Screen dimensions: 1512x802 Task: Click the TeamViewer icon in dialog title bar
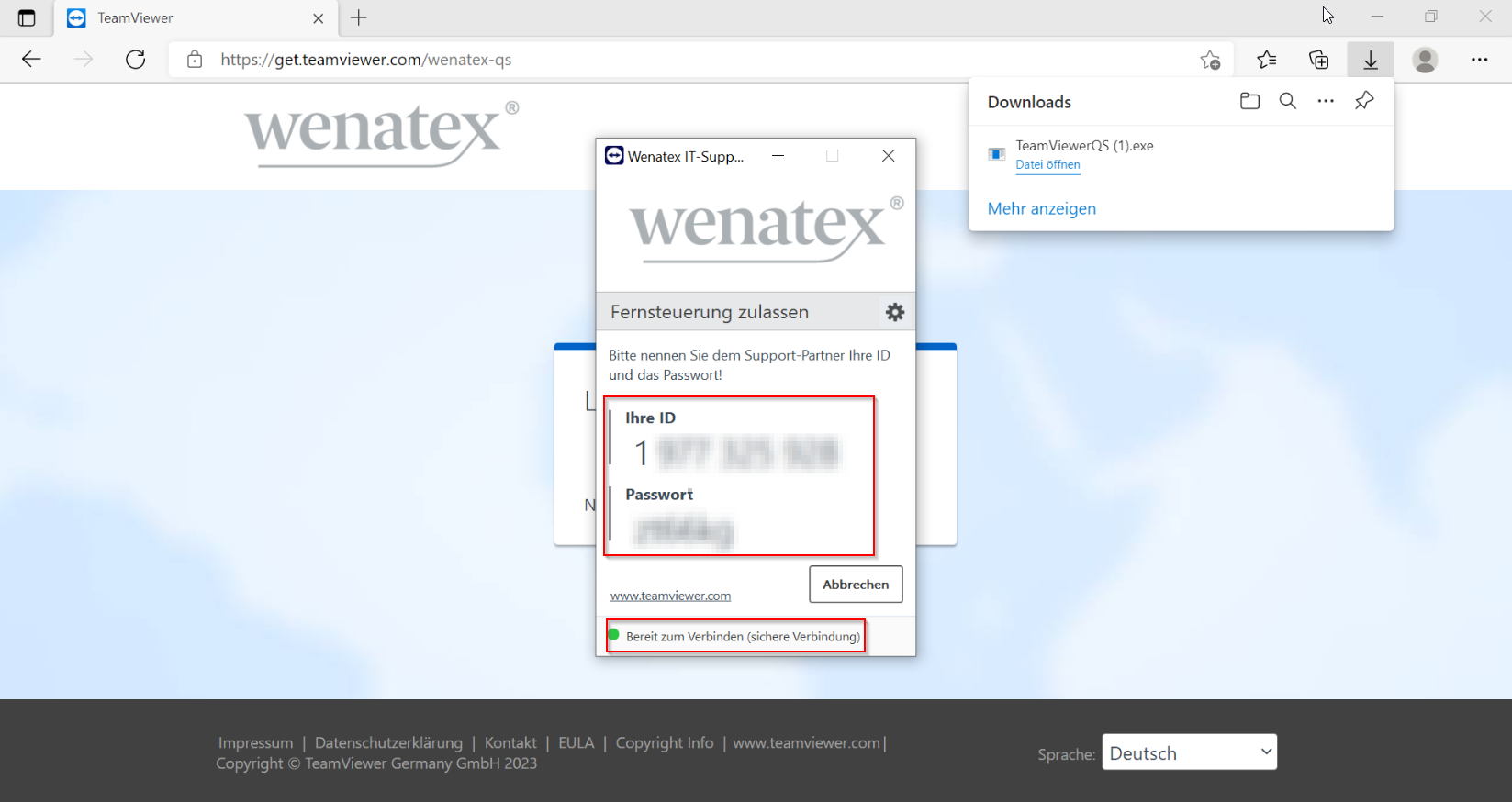tap(614, 156)
